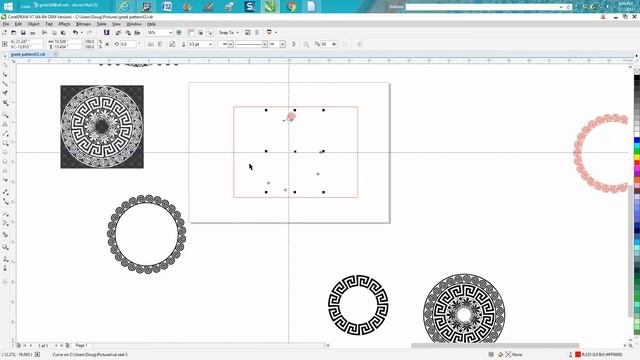This screenshot has width=640, height=360.
Task: Open the end arrowhead dropdown
Action: pos(282,44)
